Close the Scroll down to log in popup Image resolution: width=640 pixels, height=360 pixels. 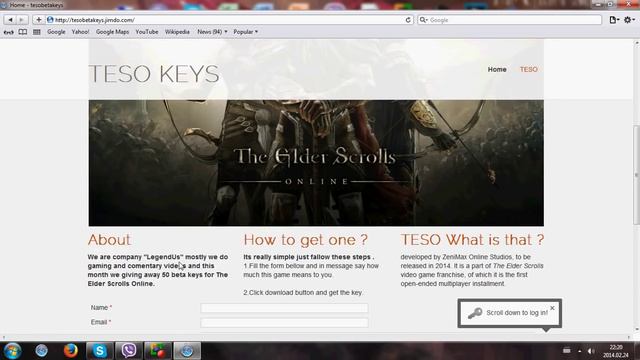pyautogui.click(x=552, y=308)
